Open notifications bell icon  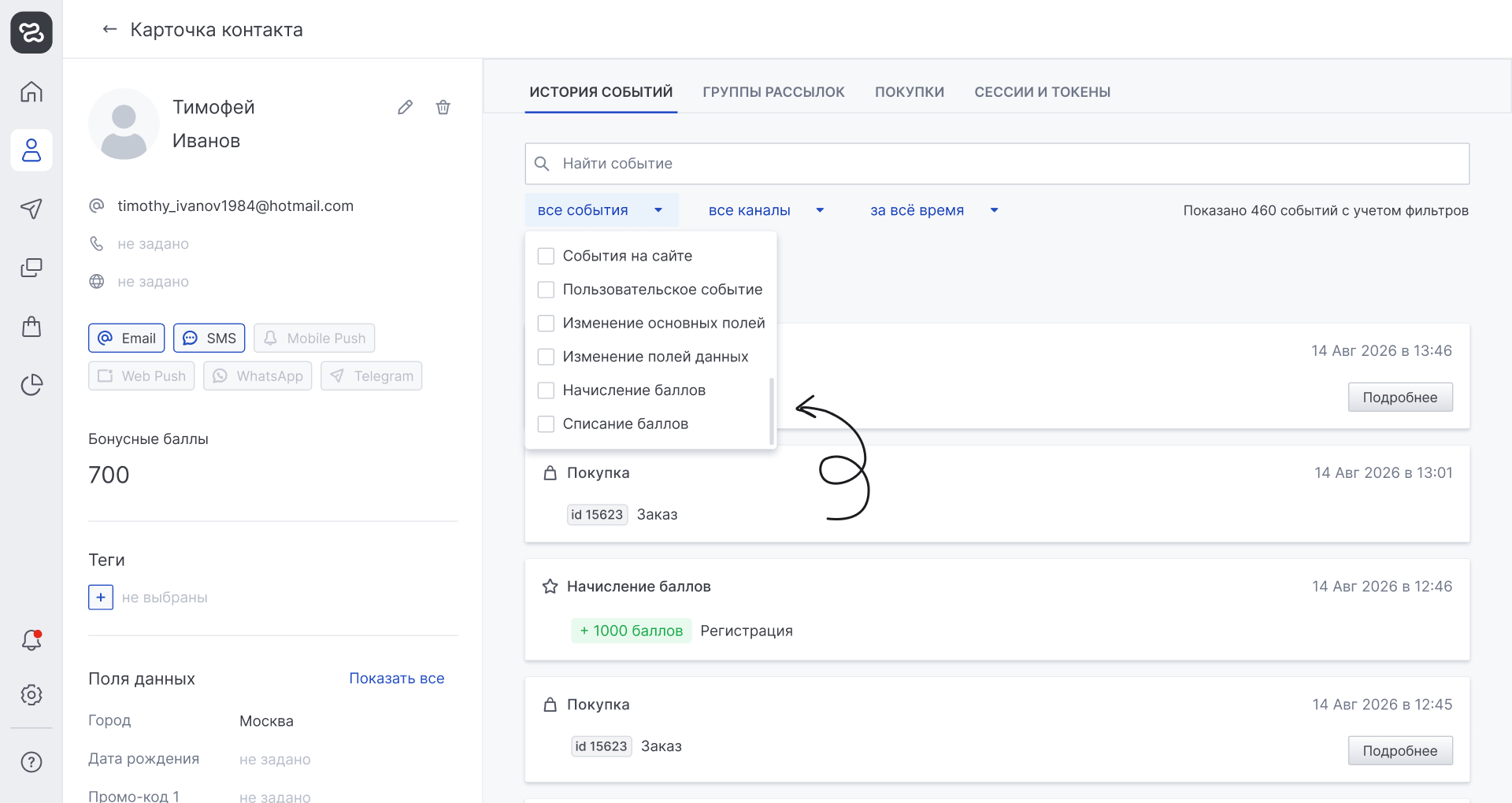point(31,640)
